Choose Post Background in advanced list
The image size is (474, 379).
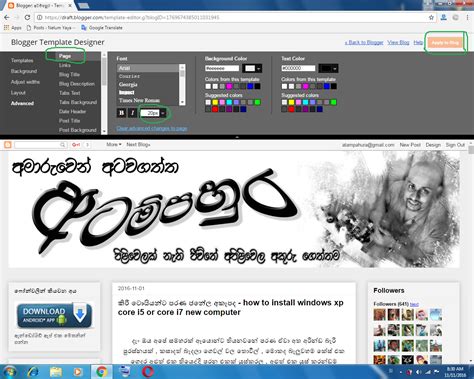tap(78, 130)
